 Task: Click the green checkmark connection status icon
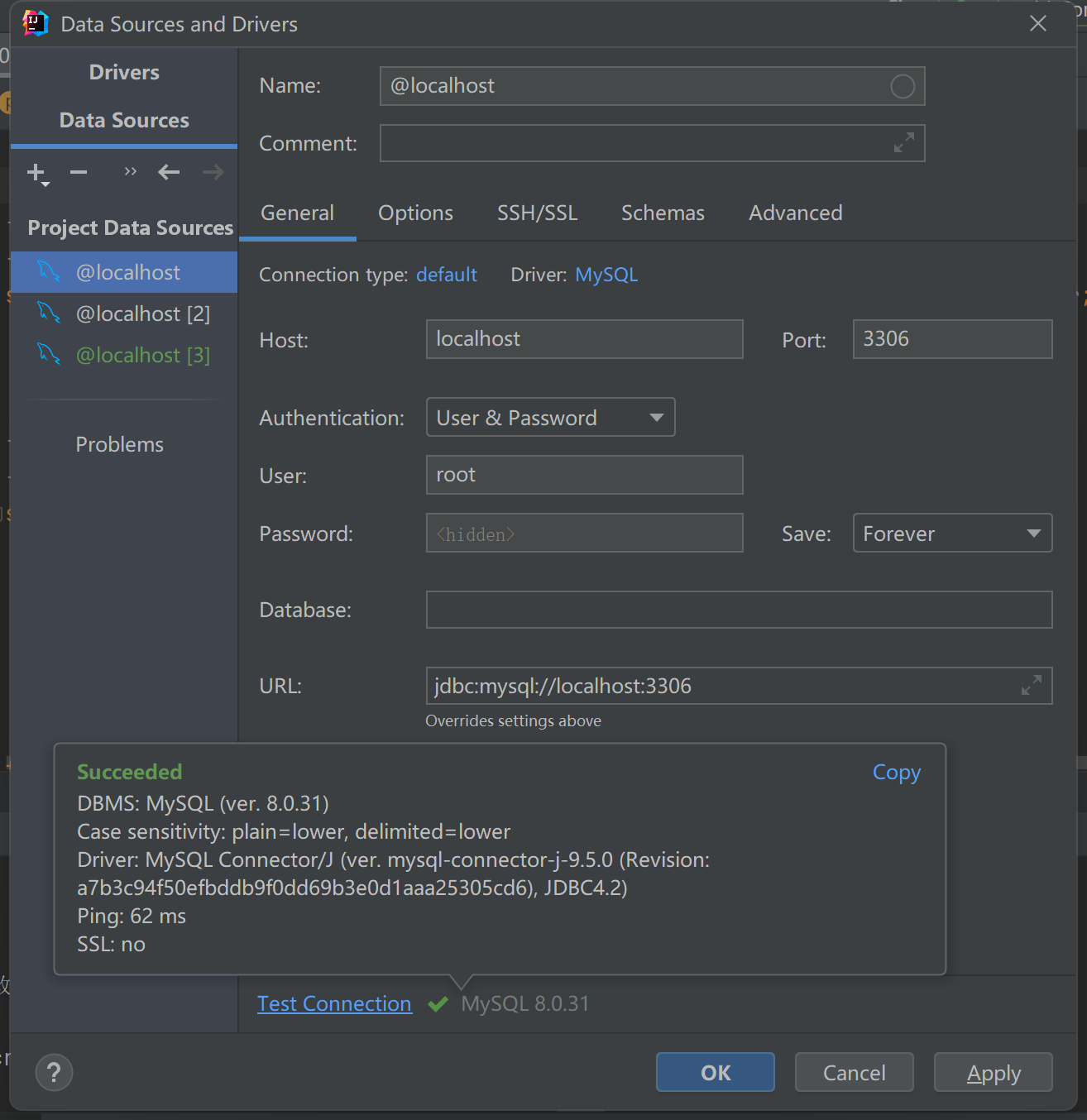click(x=438, y=1004)
